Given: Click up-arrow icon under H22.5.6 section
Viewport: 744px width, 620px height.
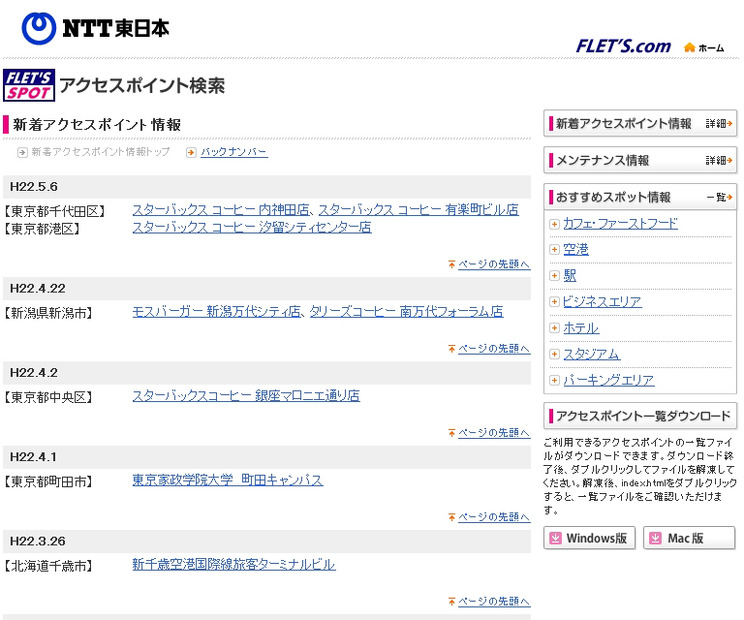Looking at the screenshot, I should pos(452,264).
